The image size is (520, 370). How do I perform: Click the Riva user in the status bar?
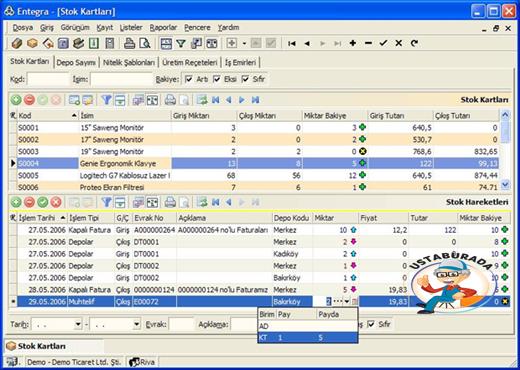click(142, 362)
